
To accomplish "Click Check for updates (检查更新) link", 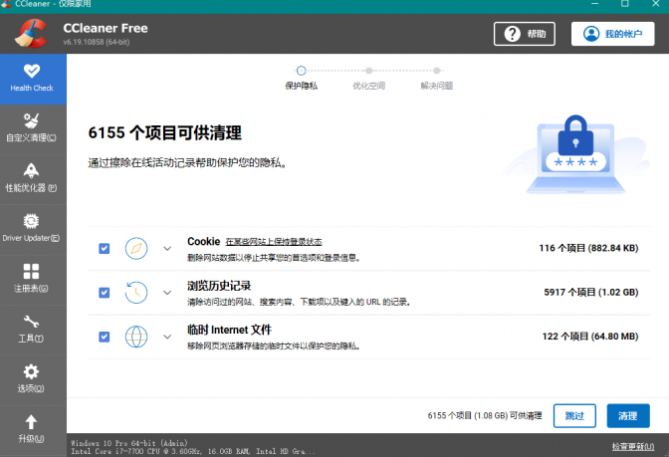I will tap(633, 446).
